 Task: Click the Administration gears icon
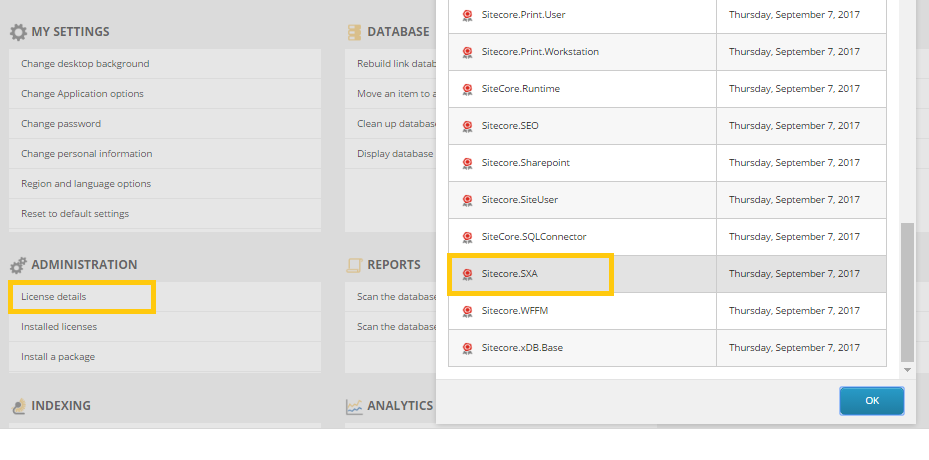tap(18, 265)
